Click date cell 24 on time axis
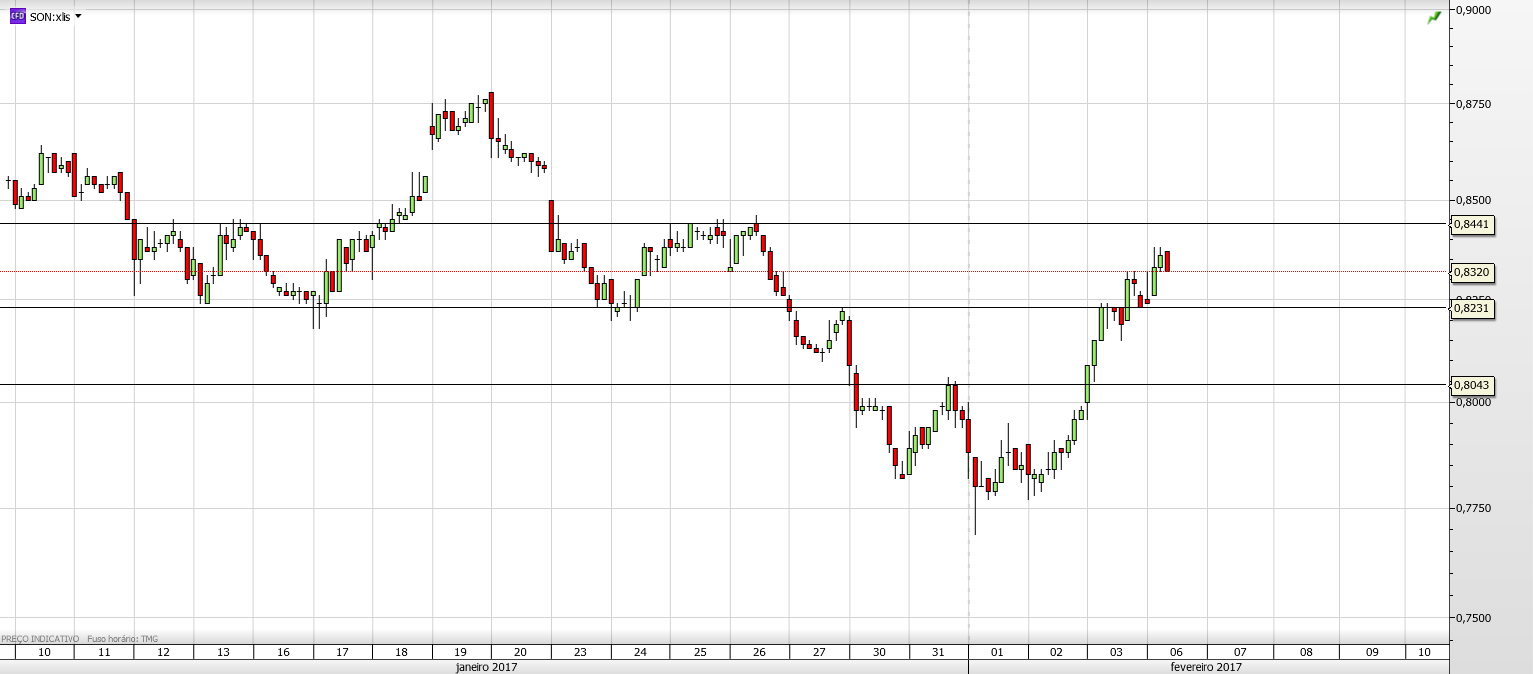 tap(640, 652)
